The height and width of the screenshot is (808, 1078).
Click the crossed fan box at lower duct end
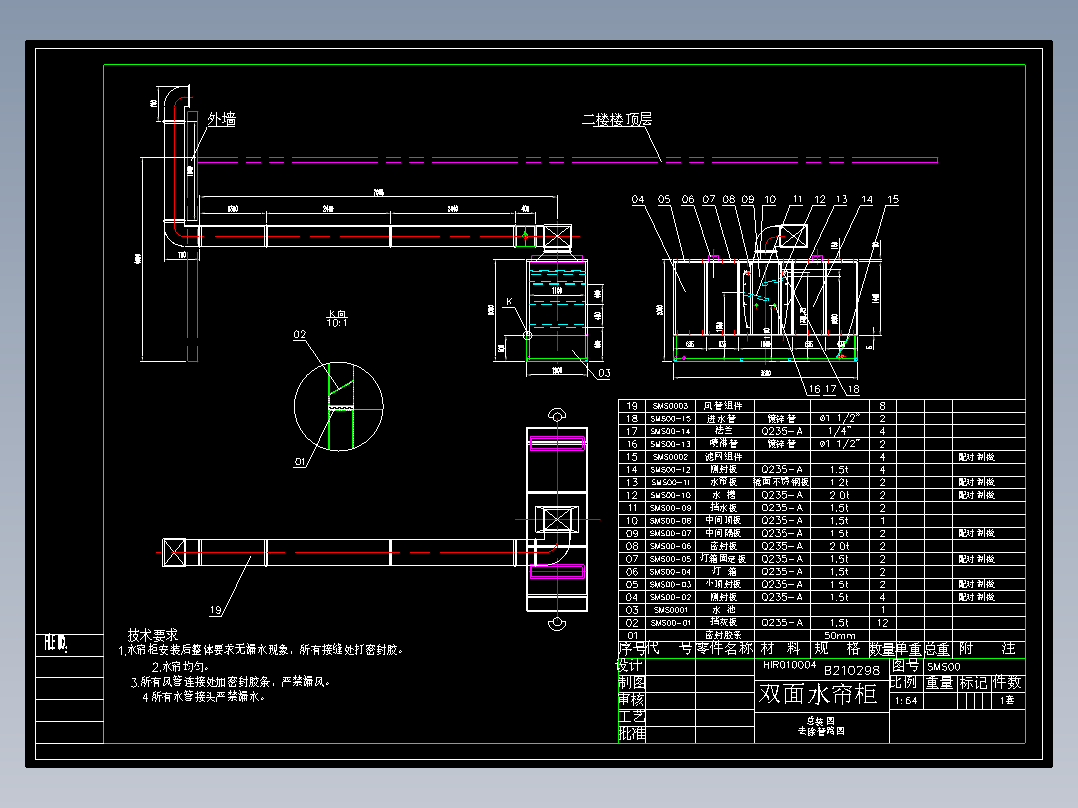(174, 552)
